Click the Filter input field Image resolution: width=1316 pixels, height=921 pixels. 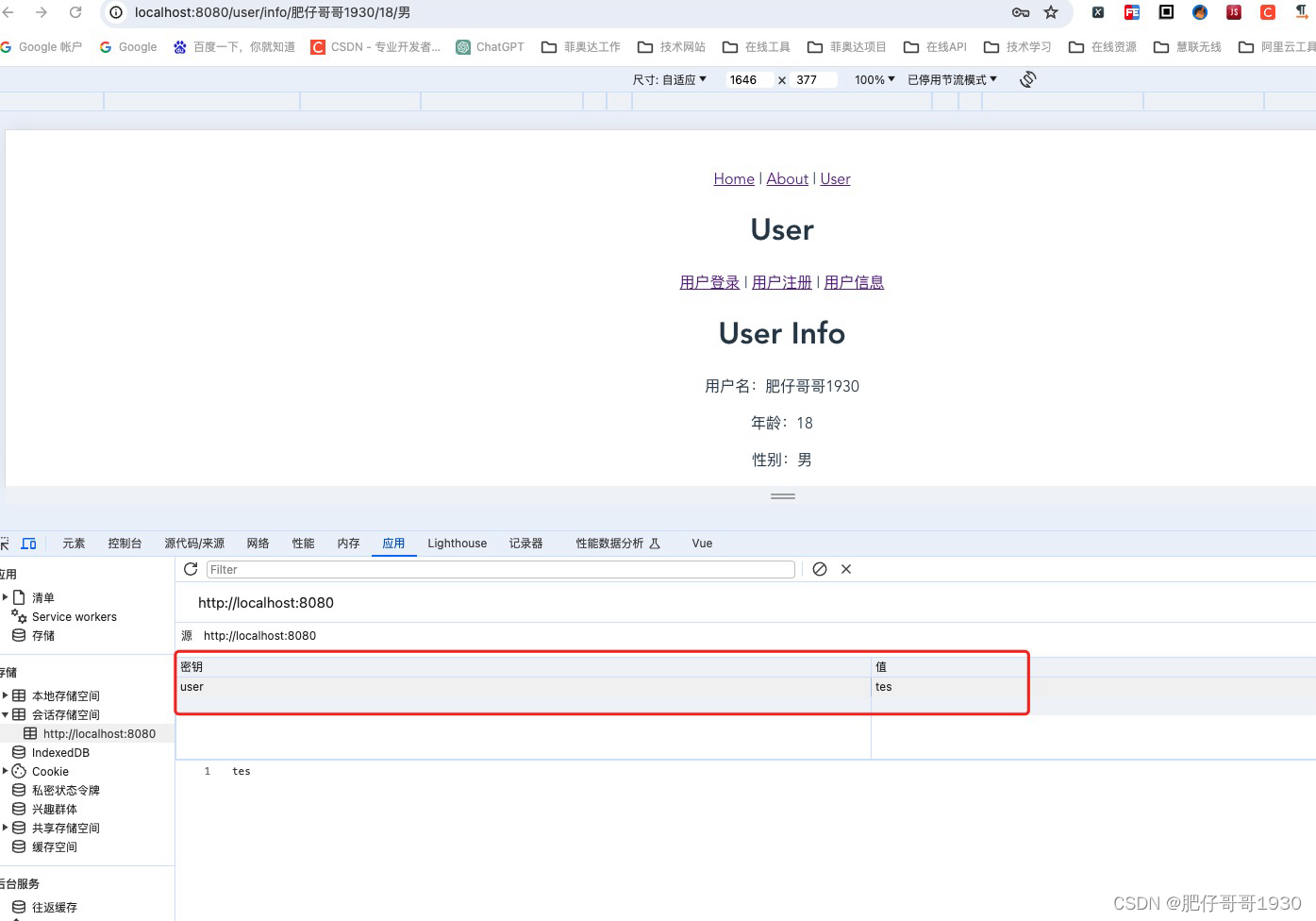coord(500,569)
